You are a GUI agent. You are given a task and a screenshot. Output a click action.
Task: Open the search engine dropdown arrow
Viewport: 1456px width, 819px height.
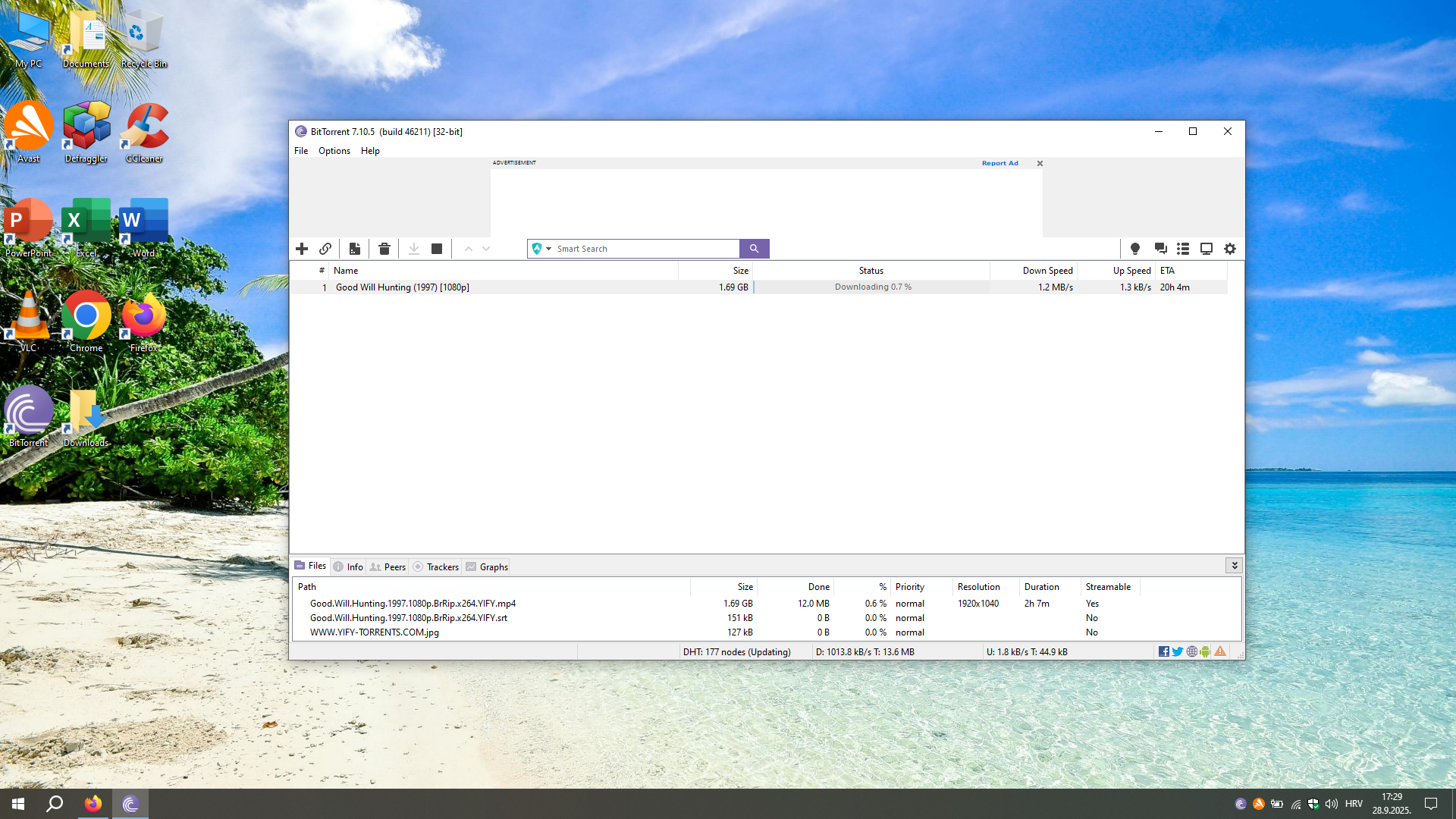pos(548,249)
